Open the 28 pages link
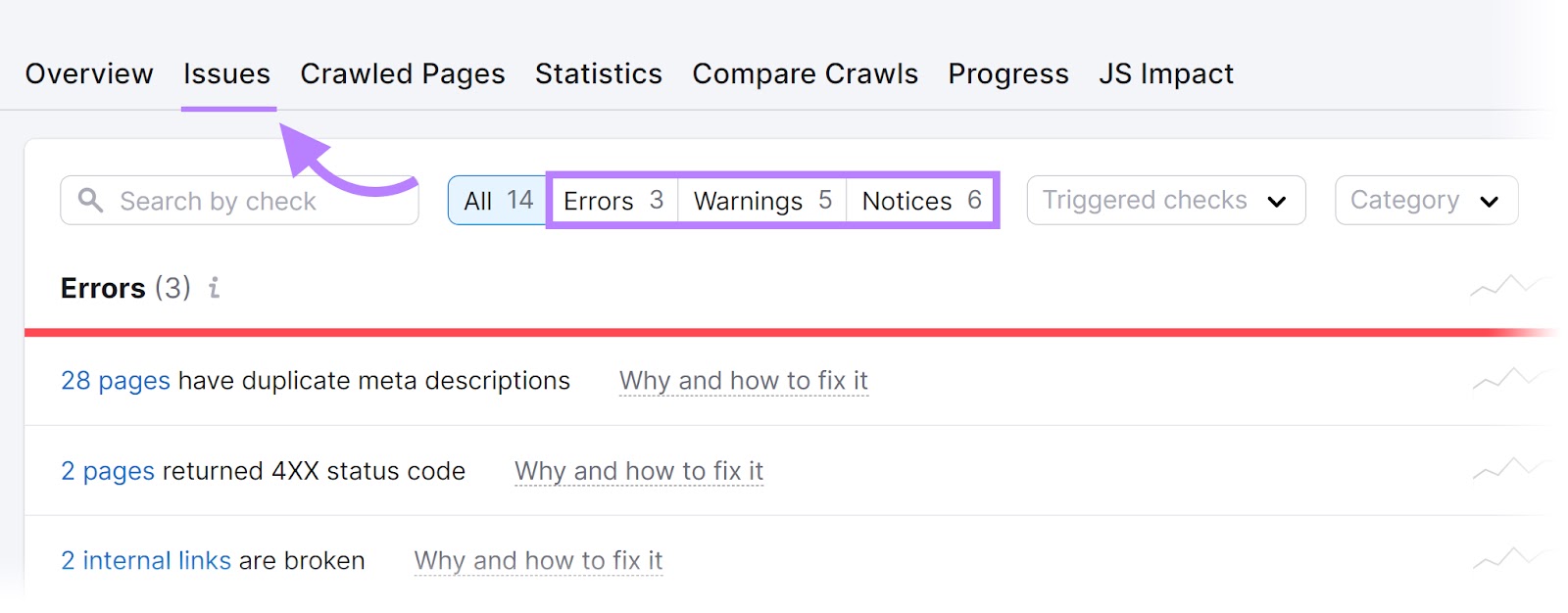This screenshot has height=613, width=1568. (x=116, y=381)
